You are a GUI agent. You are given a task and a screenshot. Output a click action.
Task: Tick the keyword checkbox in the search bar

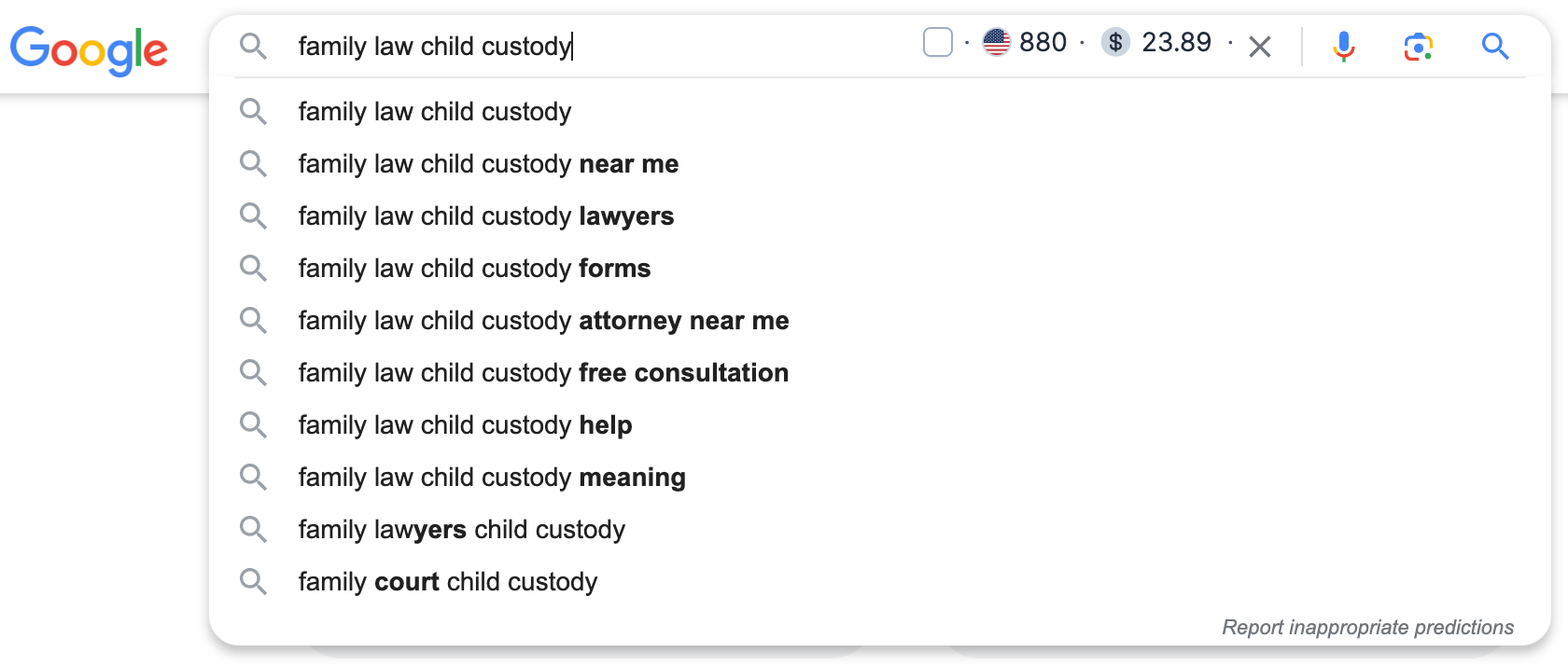point(938,42)
